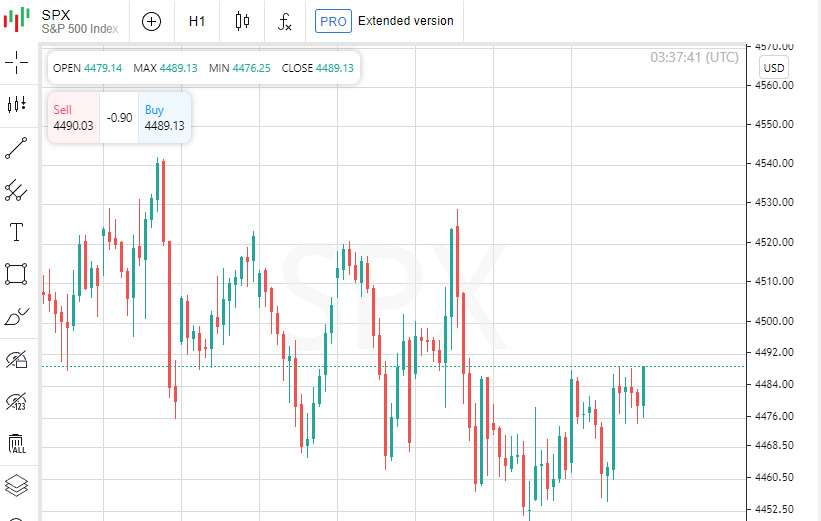Open the fx indicators menu

tap(285, 21)
